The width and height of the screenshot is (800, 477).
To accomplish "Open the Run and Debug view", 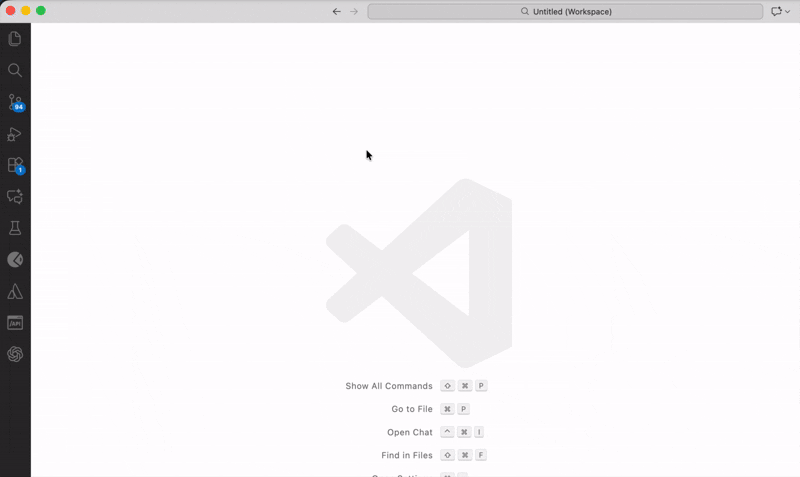I will point(15,134).
